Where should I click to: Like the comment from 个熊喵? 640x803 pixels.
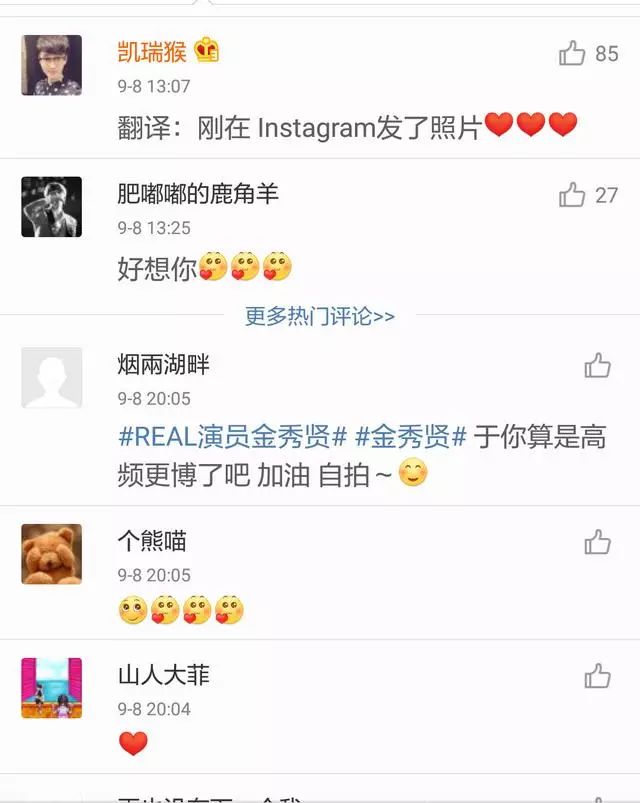pos(598,542)
